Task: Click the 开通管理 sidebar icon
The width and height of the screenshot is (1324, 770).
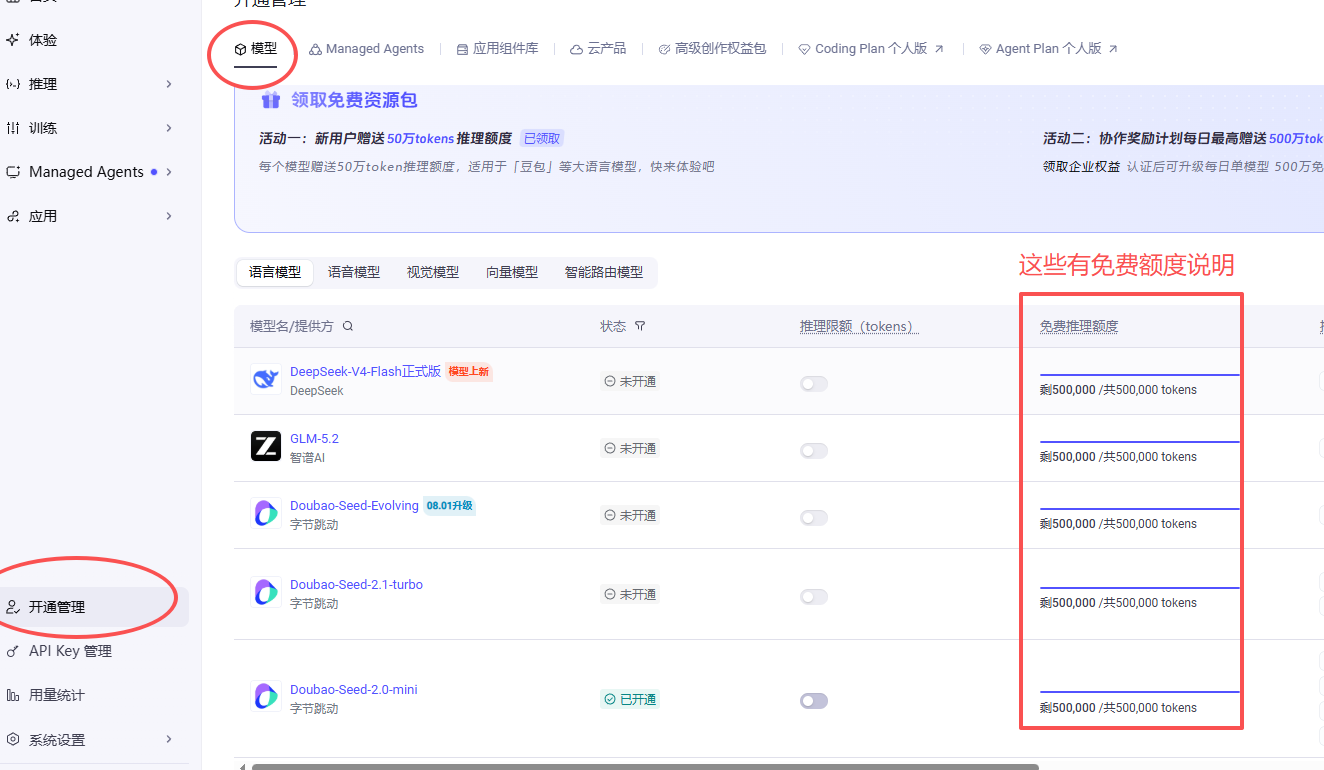Action: [x=13, y=607]
